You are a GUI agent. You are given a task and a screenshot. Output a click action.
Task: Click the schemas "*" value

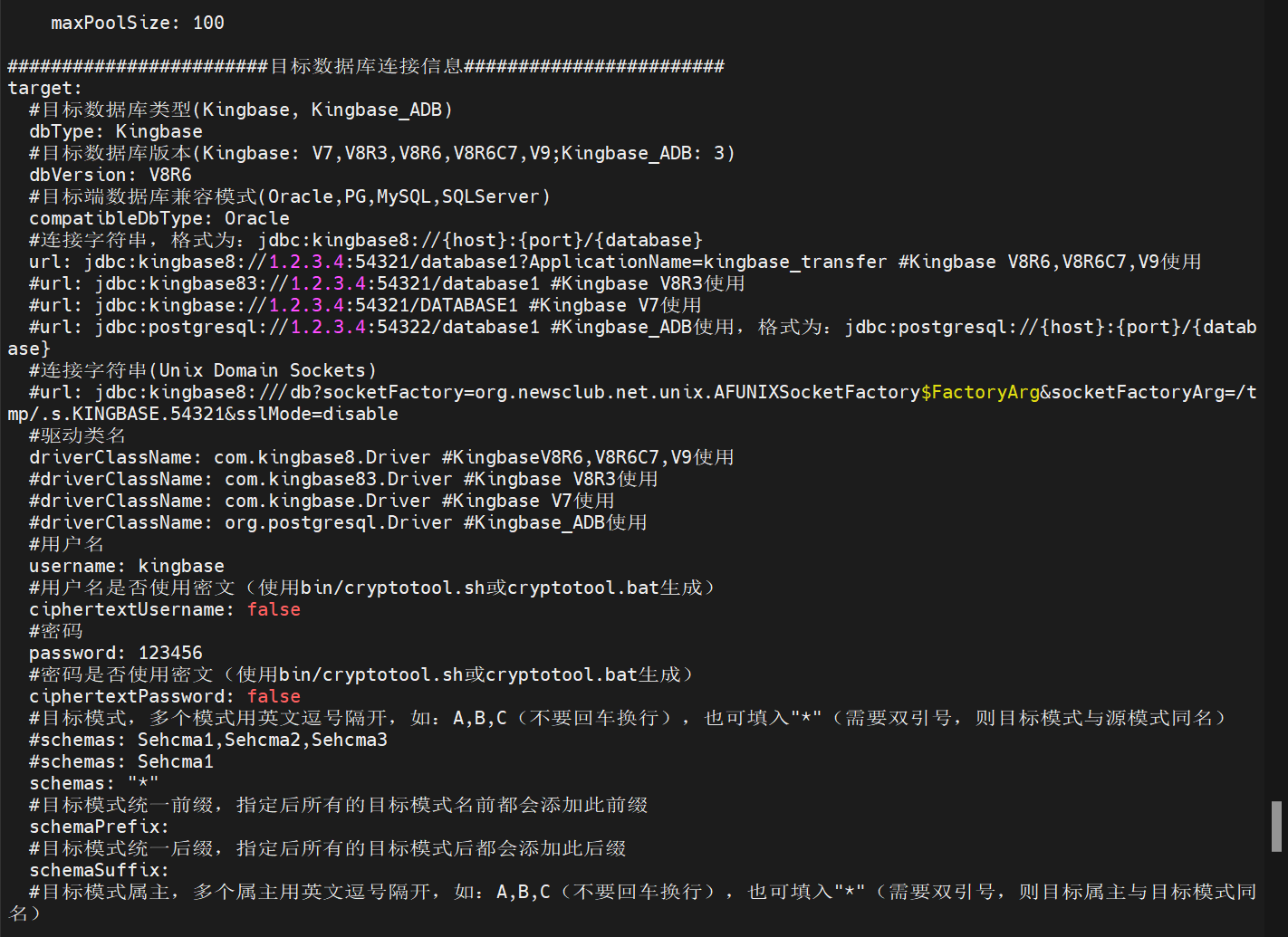143,783
